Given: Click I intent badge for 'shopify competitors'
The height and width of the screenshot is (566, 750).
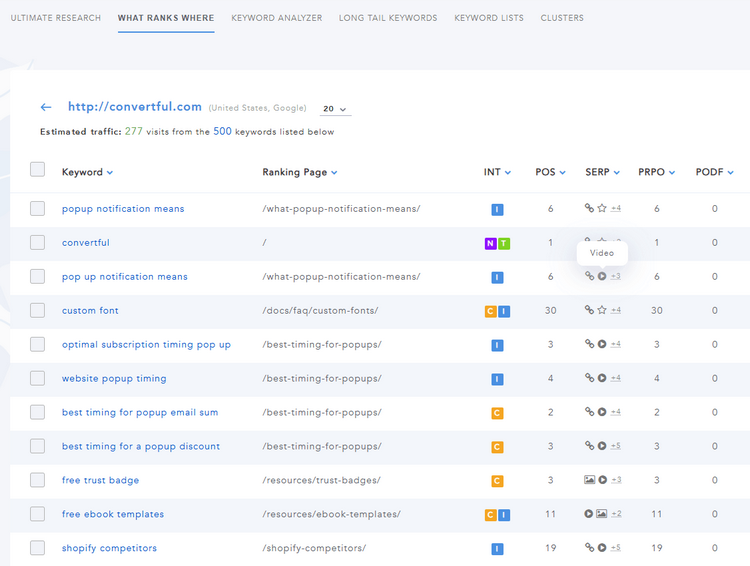Looking at the screenshot, I should coord(497,549).
